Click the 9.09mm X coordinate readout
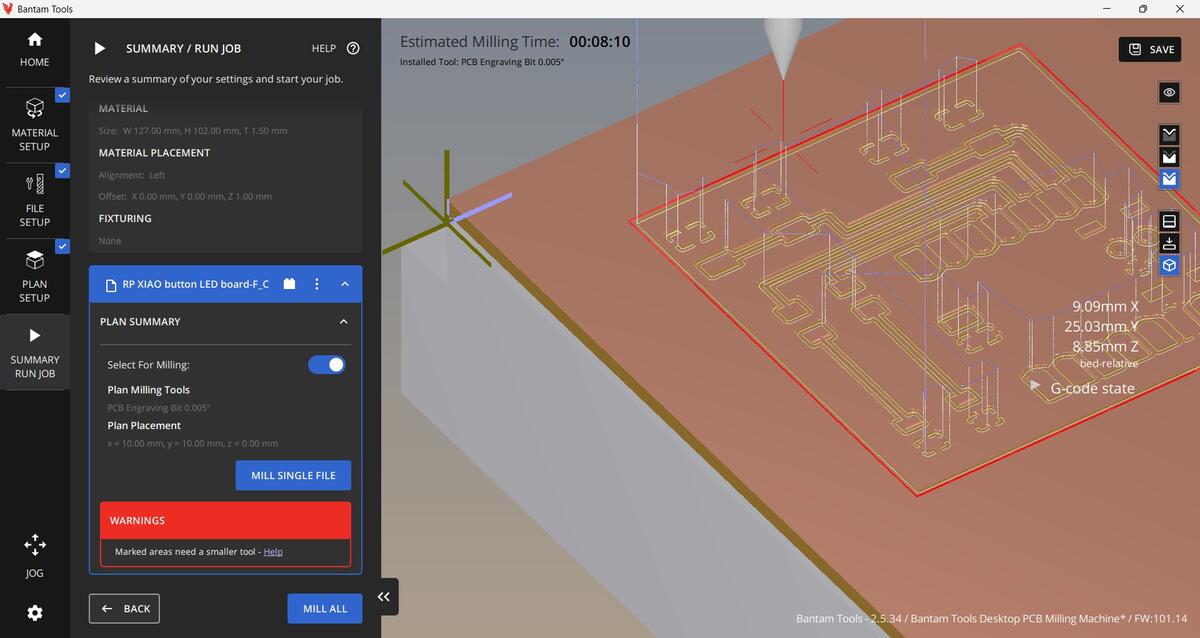This screenshot has width=1200, height=638. [1105, 307]
